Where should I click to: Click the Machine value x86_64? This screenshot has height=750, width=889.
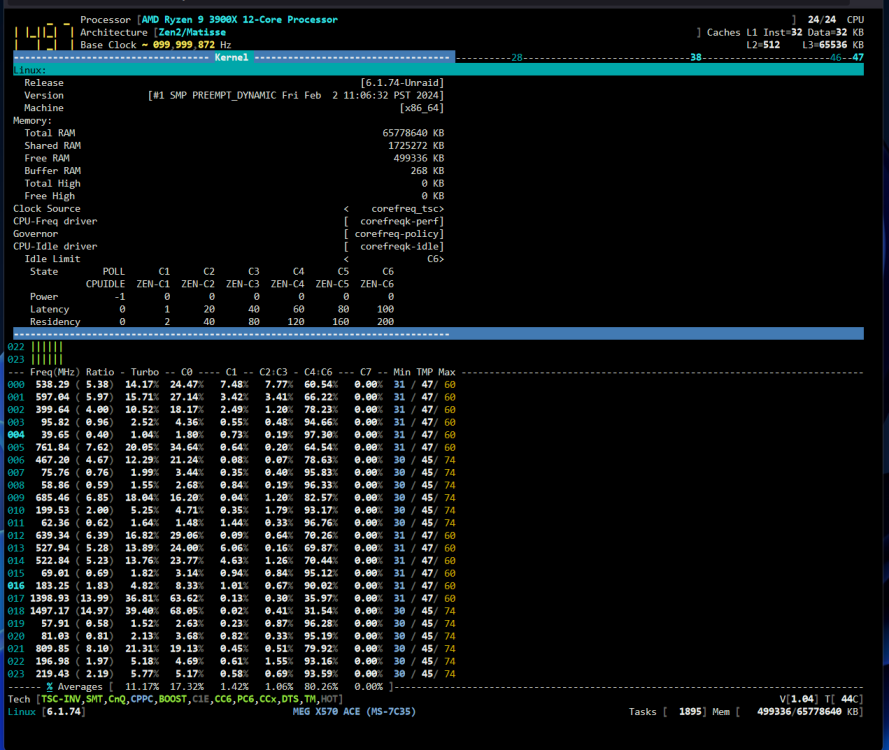422,108
